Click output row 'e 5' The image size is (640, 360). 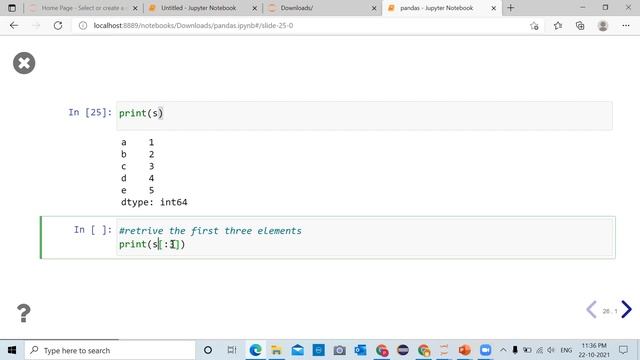pos(138,190)
